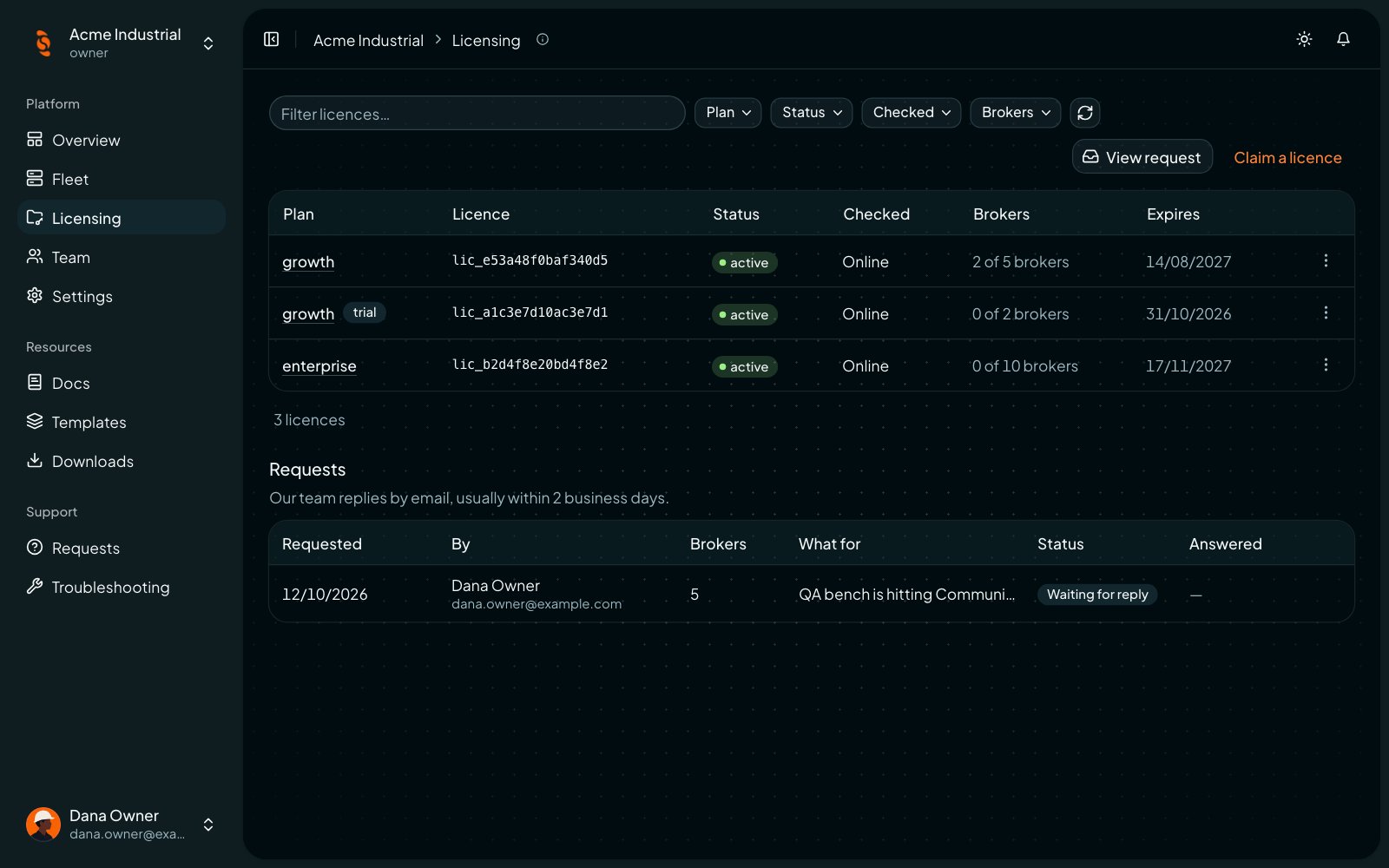The image size is (1389, 868).
Task: Expand the Checked filter dropdown
Action: [x=912, y=113]
